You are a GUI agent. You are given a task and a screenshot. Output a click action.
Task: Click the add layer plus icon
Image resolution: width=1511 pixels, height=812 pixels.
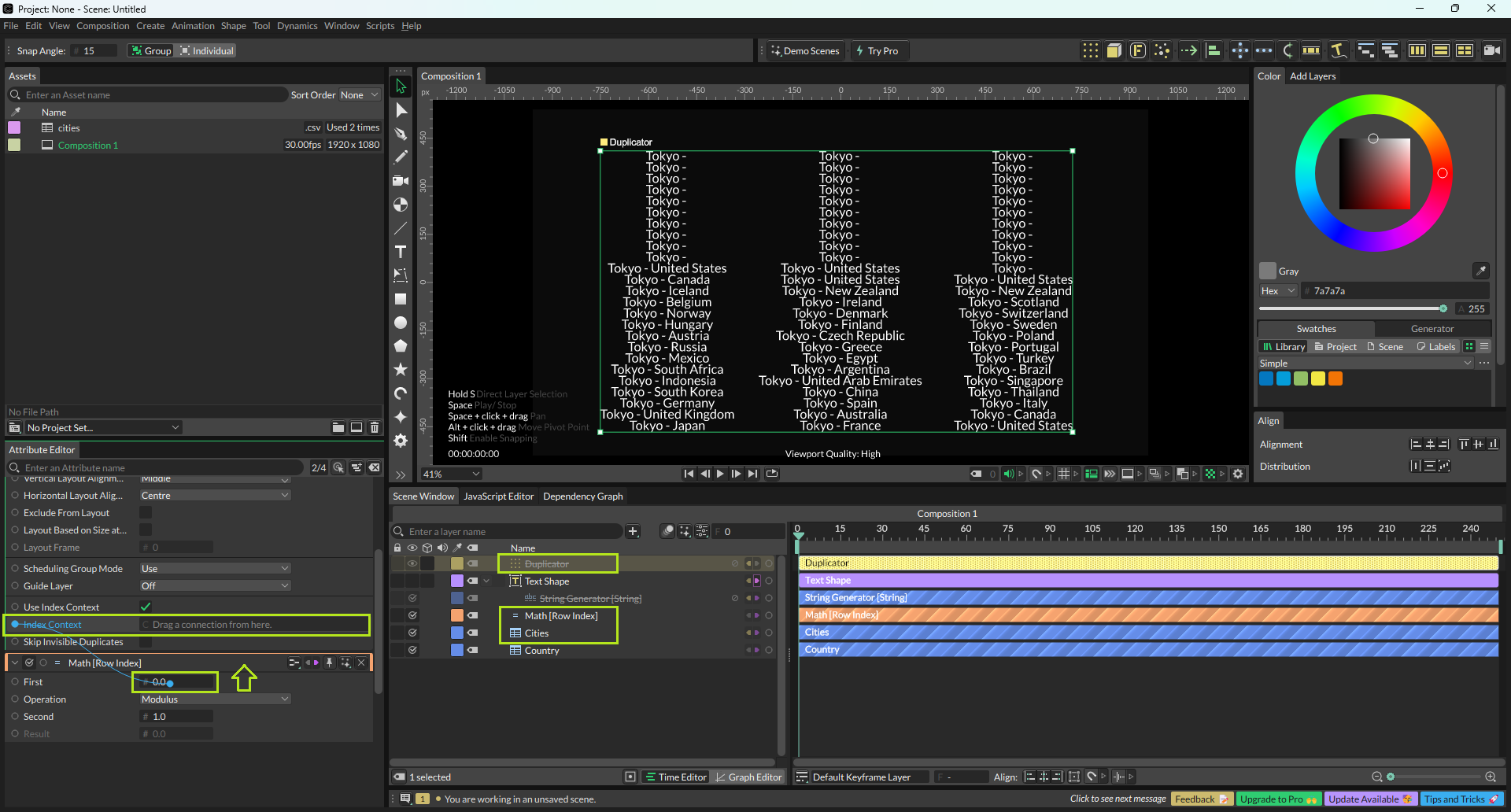tap(633, 532)
